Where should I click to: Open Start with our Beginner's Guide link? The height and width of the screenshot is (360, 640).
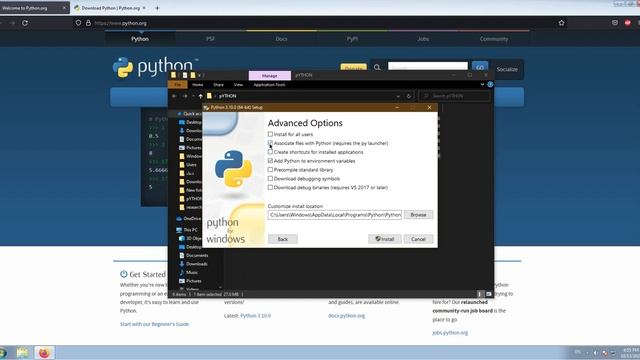(x=154, y=324)
